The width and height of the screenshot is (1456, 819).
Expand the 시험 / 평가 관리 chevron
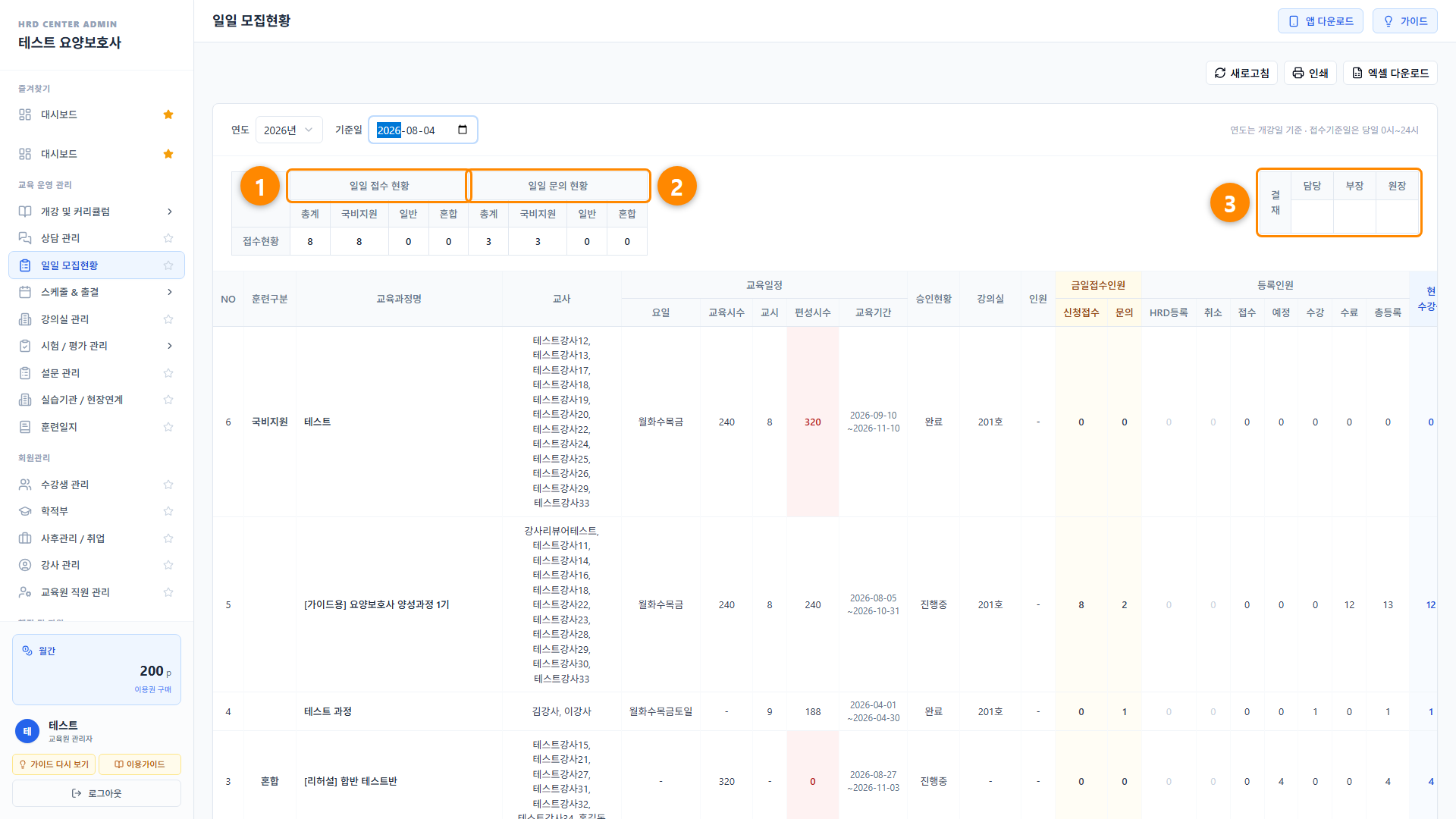tap(169, 346)
